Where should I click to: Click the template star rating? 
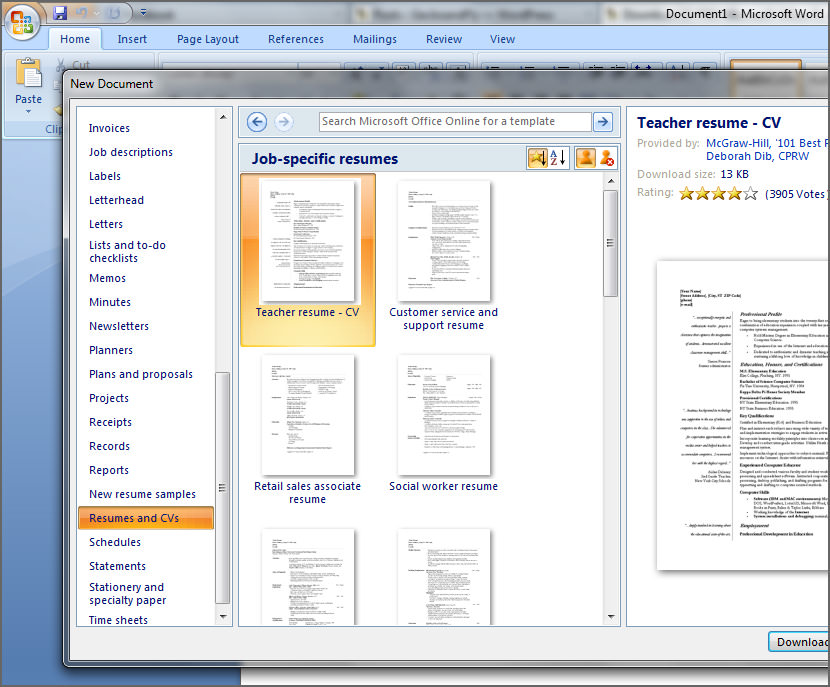718,193
